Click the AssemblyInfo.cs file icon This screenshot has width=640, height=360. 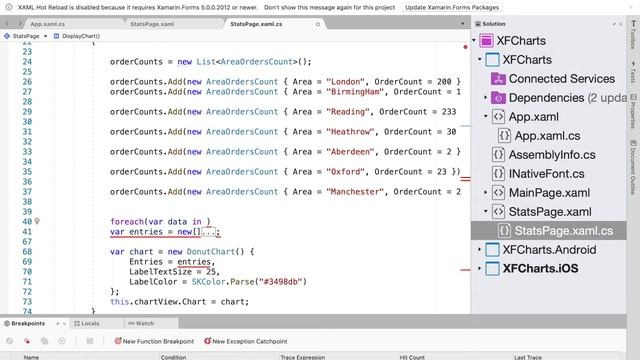pyautogui.click(x=498, y=155)
